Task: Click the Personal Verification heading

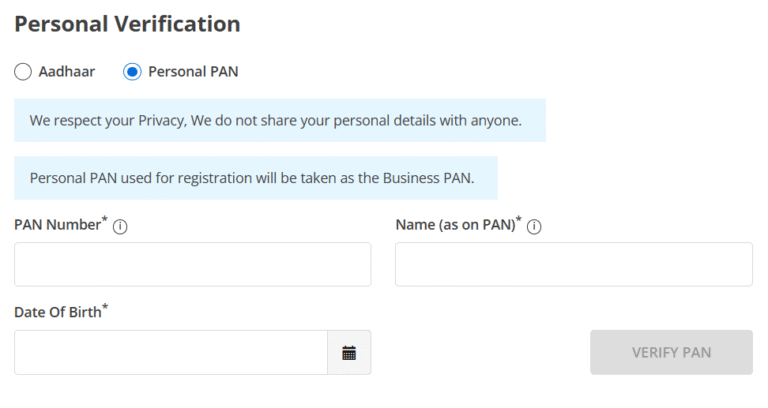Action: [127, 24]
